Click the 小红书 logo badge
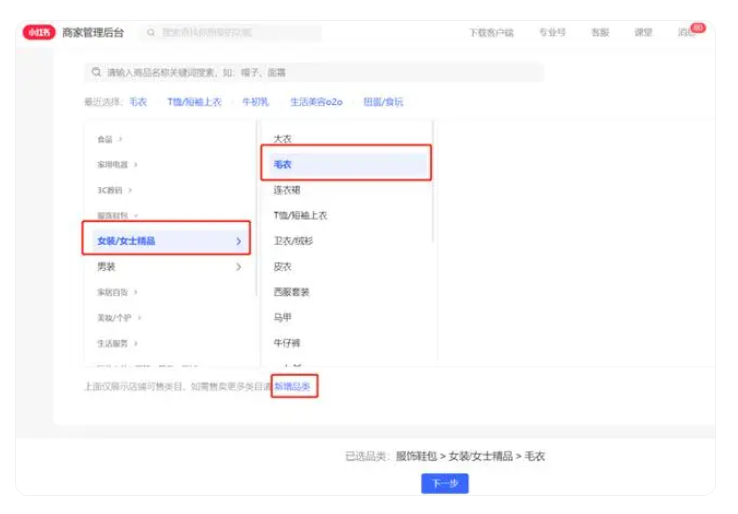This screenshot has height=514, width=738. coord(39,32)
